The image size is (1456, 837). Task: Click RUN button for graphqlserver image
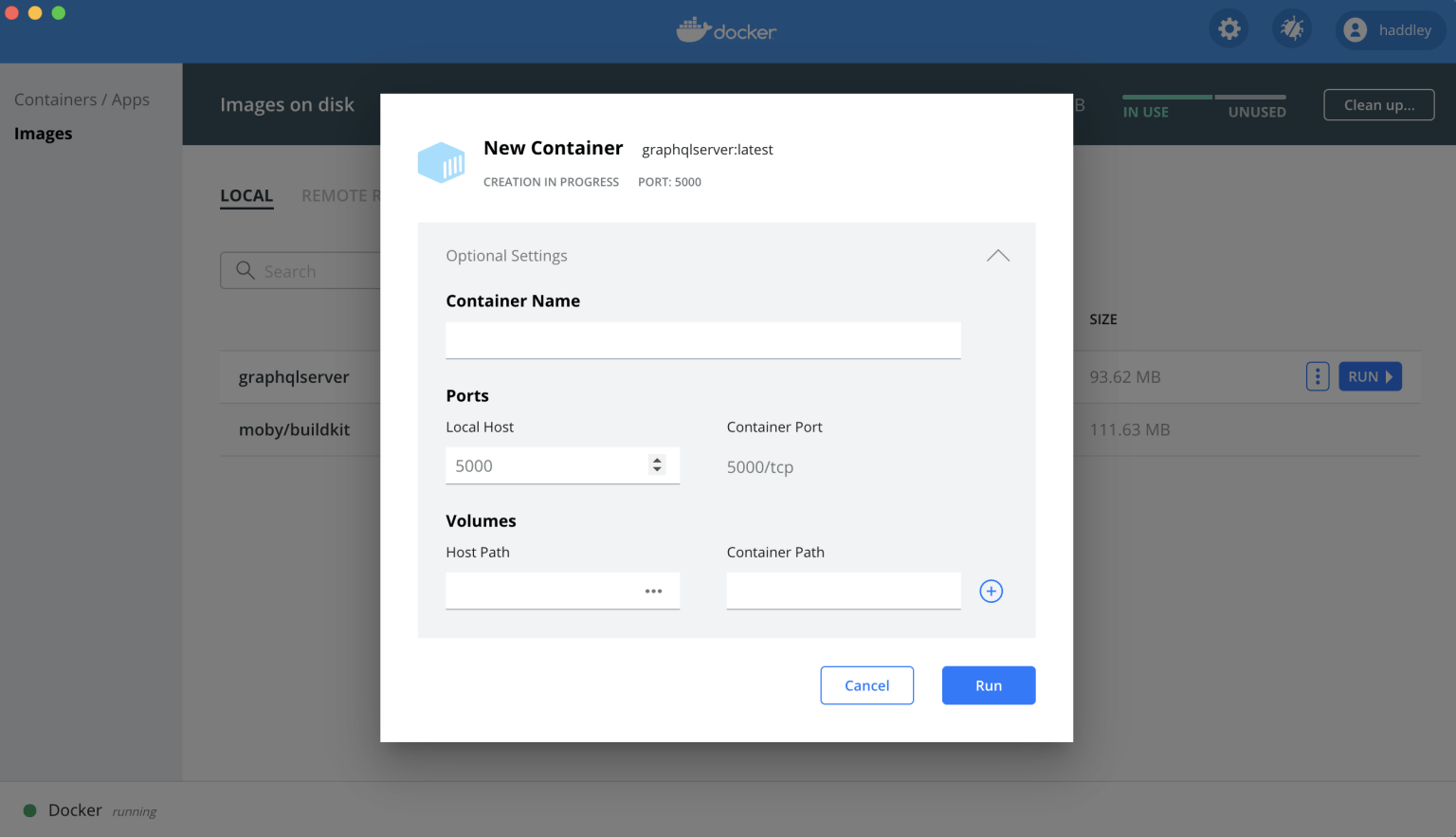click(1370, 376)
